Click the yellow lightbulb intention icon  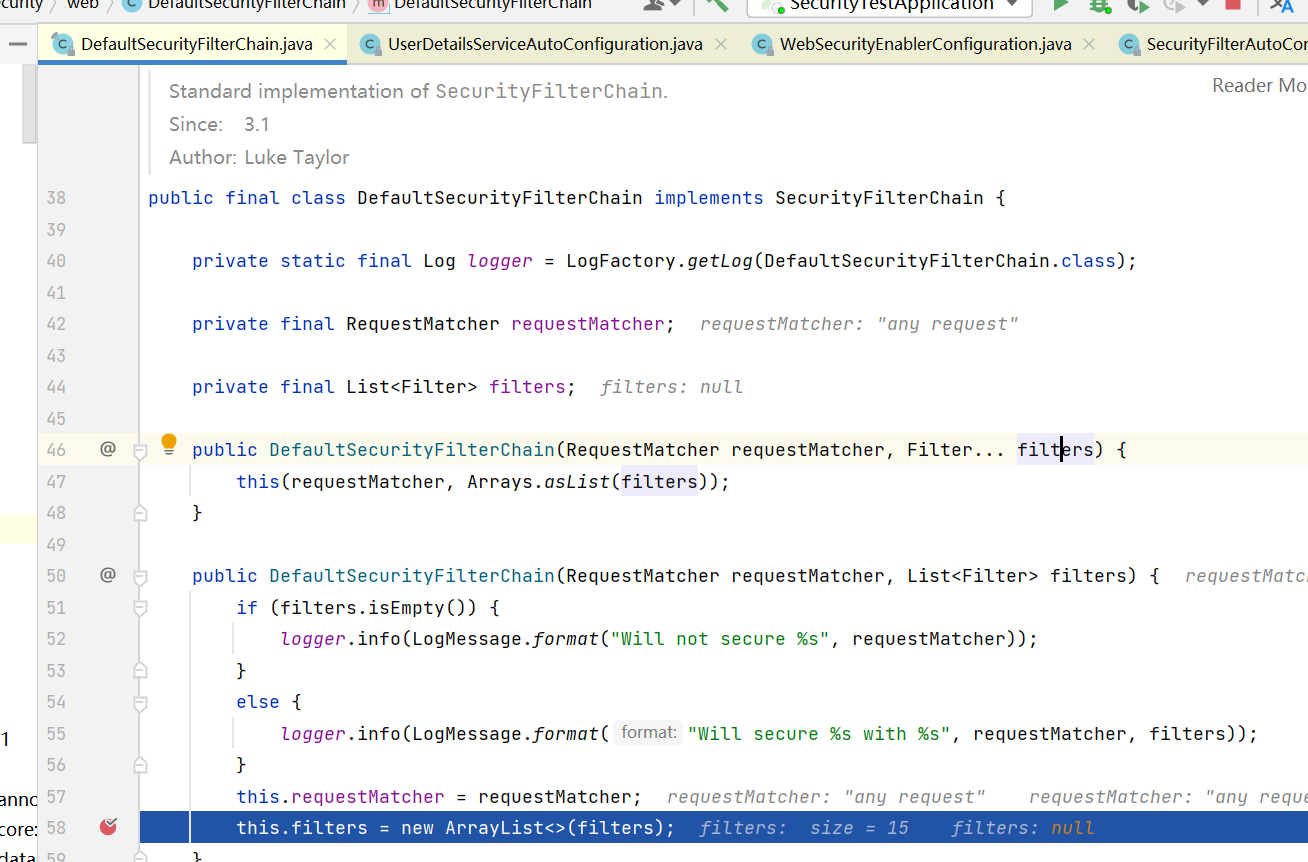(x=169, y=443)
